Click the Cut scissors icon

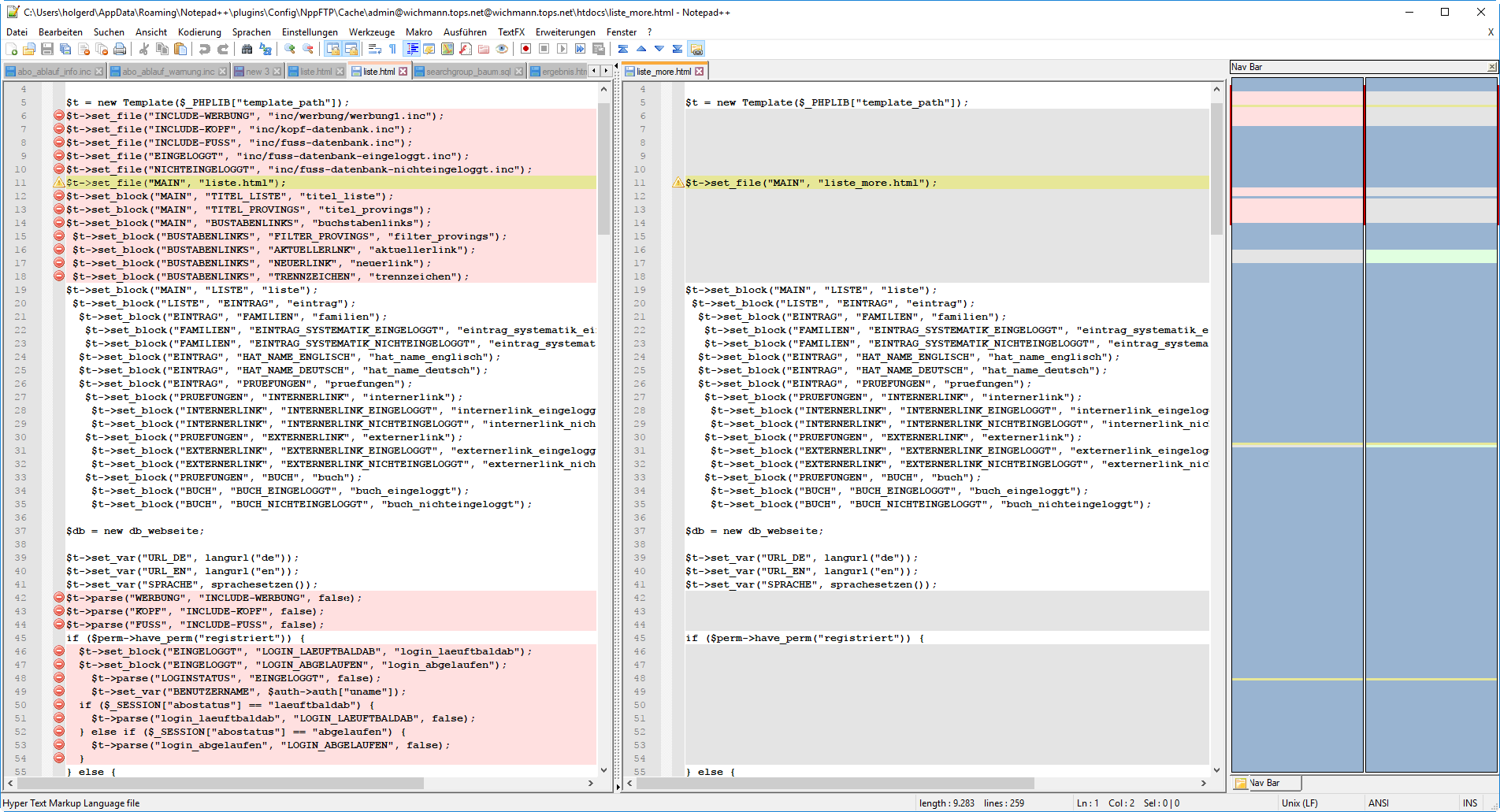pos(144,49)
